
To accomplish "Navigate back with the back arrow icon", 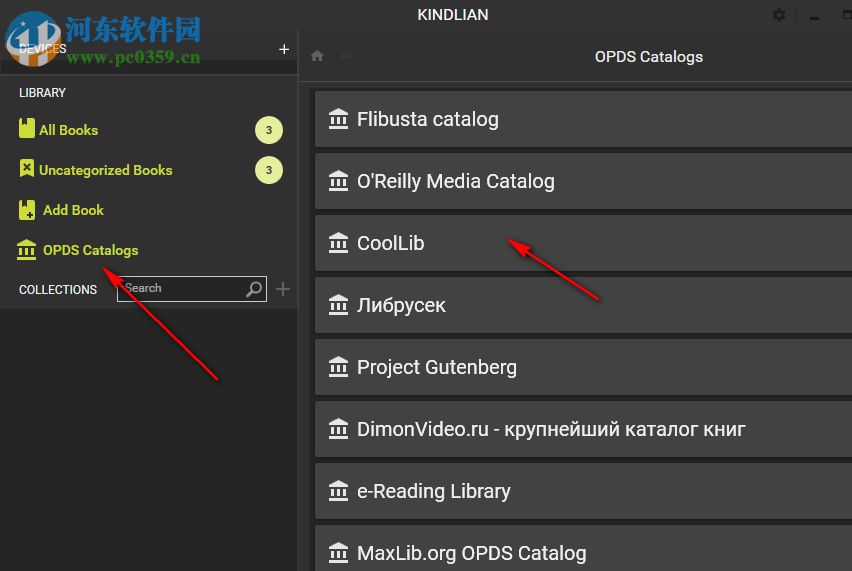I will (x=346, y=56).
